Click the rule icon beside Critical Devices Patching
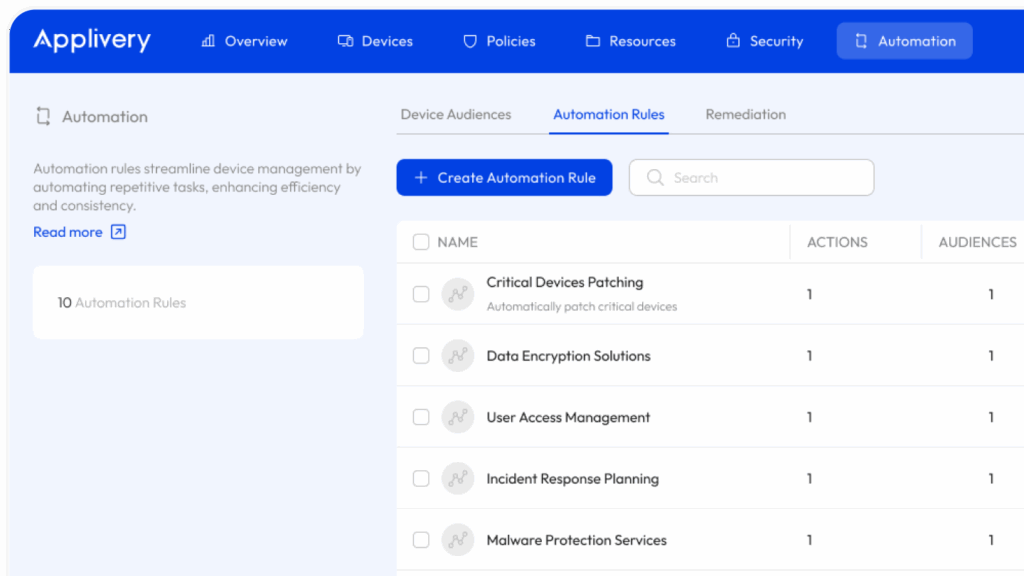Viewport: 1024px width, 576px height. pos(458,294)
